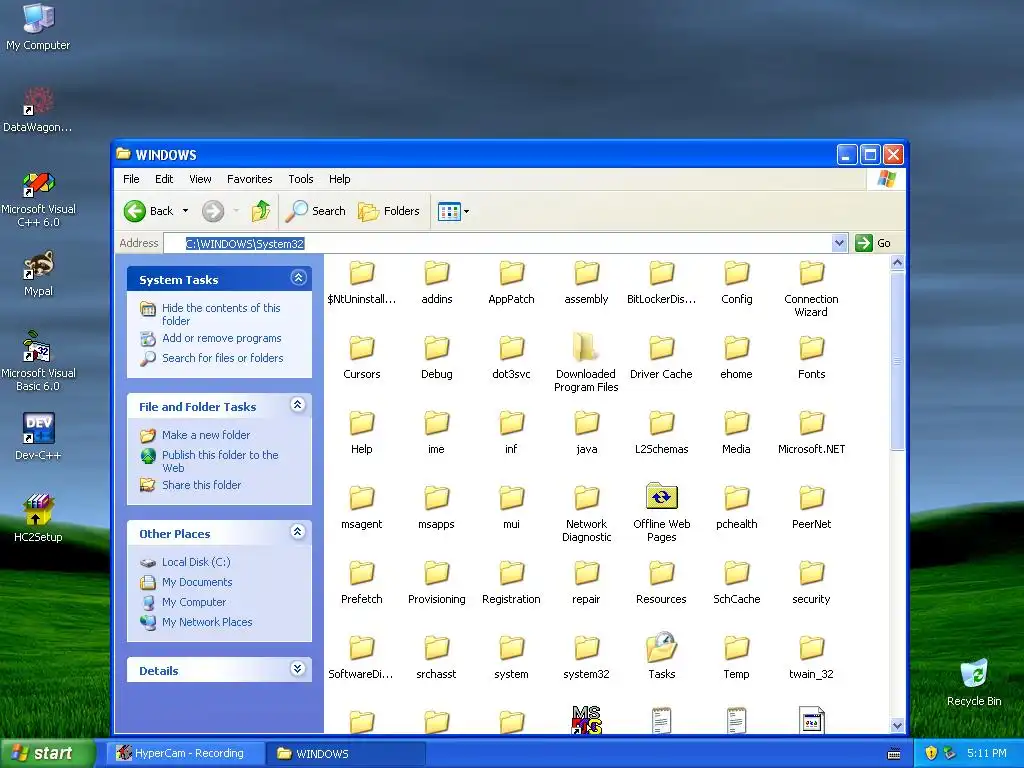Select Microsoft Visual C++ 6.0 desktop icon
The width and height of the screenshot is (1024, 768).
point(38,199)
